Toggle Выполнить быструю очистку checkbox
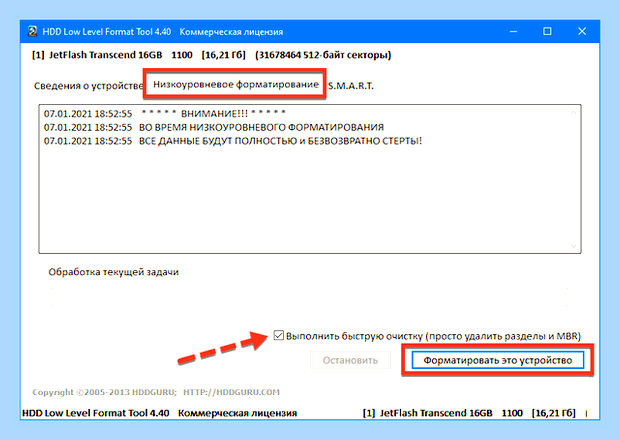The image size is (620, 440). point(279,335)
